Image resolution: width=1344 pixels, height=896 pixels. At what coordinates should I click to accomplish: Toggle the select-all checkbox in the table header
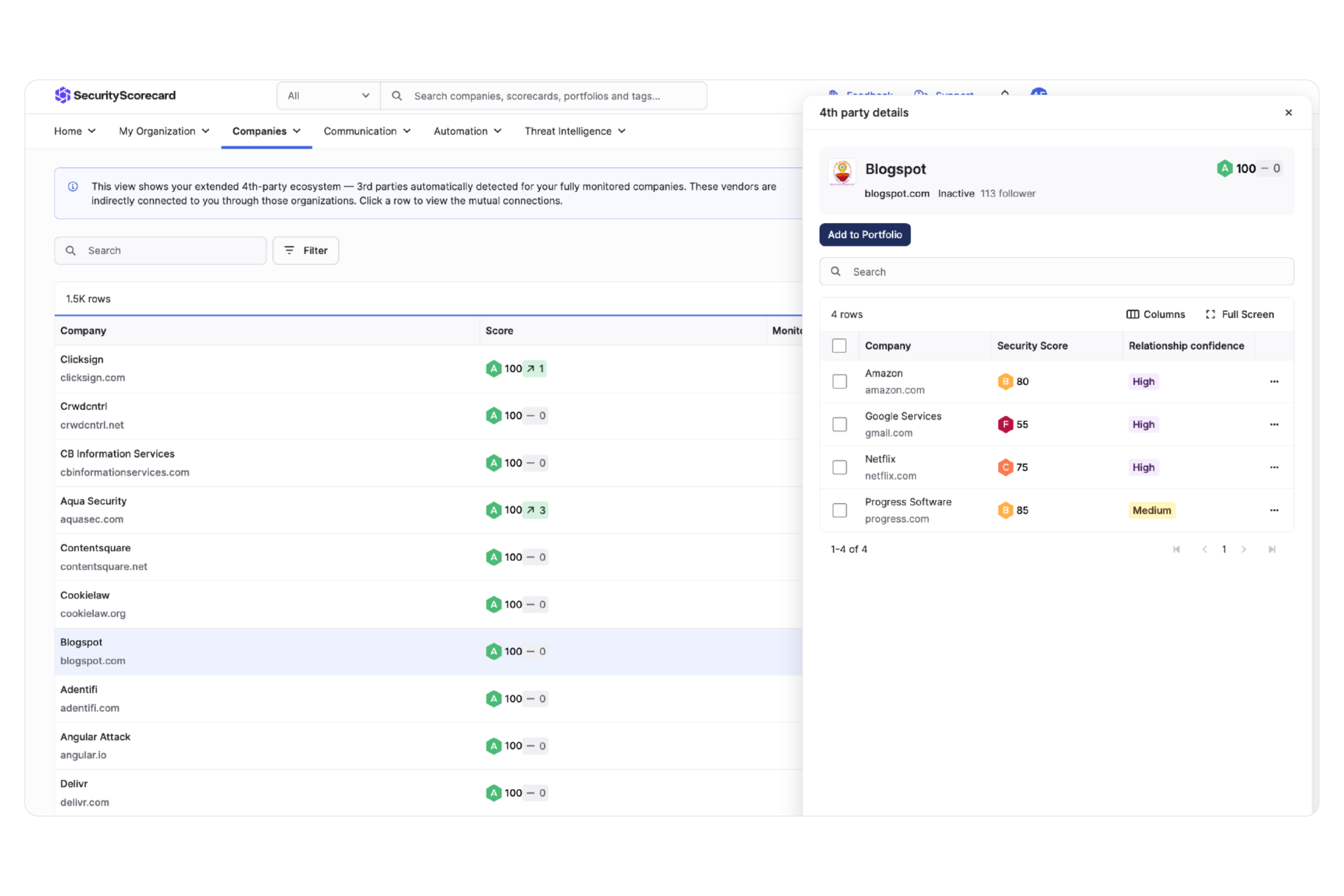point(839,345)
